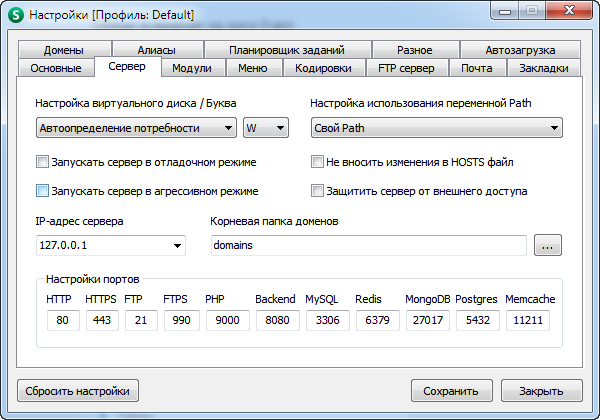Expand the drive letter W dropdown

click(265, 128)
